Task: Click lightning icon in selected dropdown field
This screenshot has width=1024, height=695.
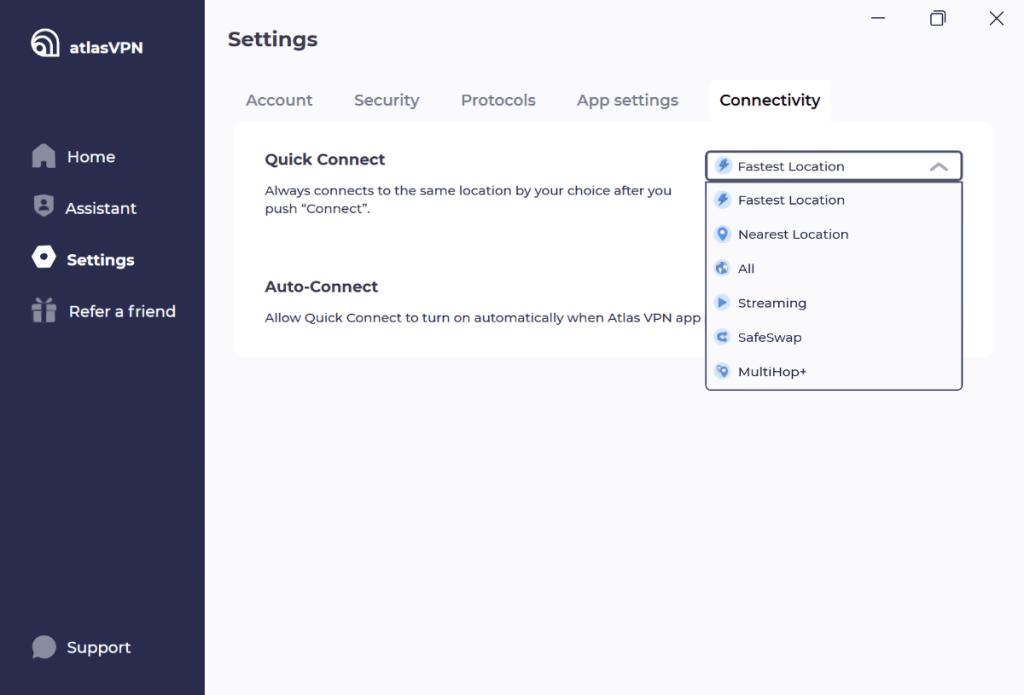Action: click(723, 165)
